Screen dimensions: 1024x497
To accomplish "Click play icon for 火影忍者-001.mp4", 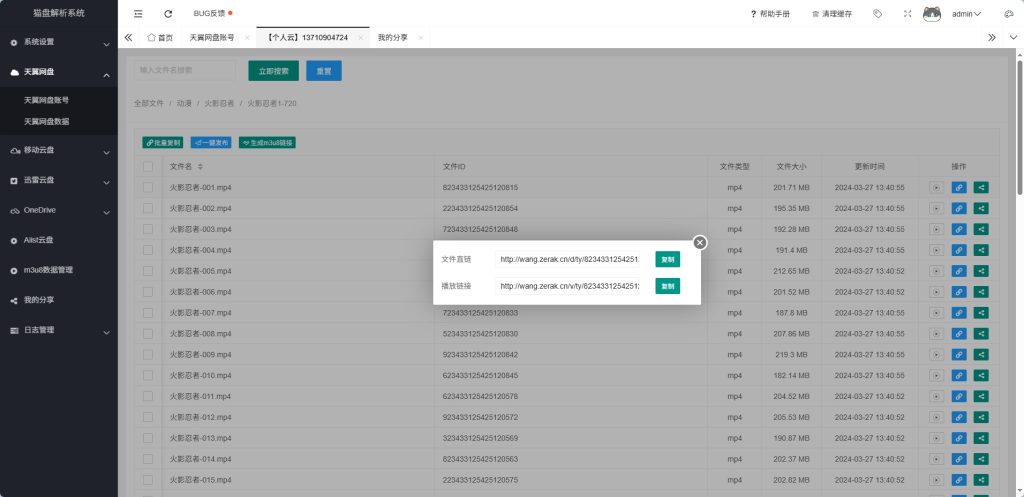I will click(936, 187).
